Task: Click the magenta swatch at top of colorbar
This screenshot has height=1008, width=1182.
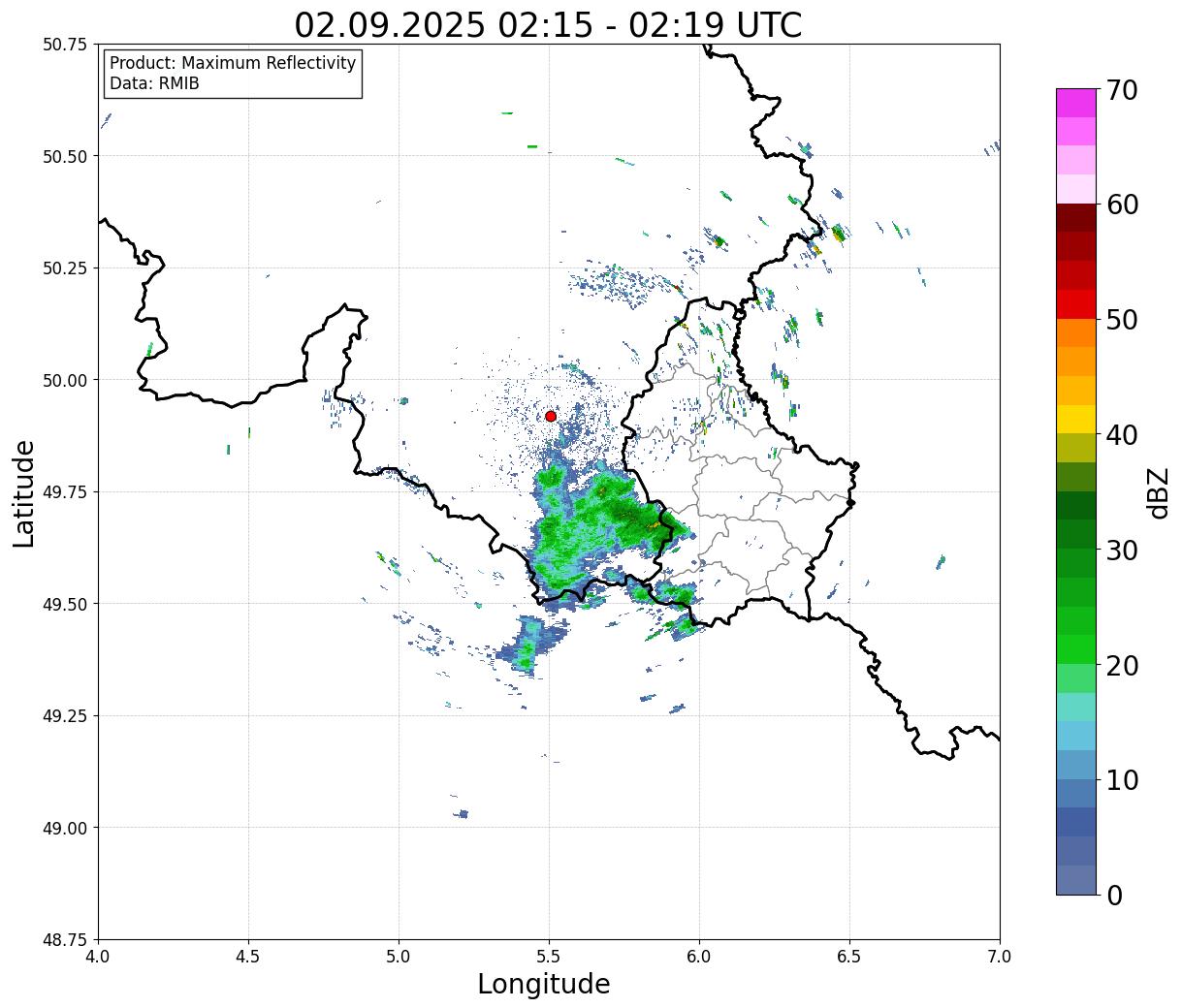Action: (1076, 103)
